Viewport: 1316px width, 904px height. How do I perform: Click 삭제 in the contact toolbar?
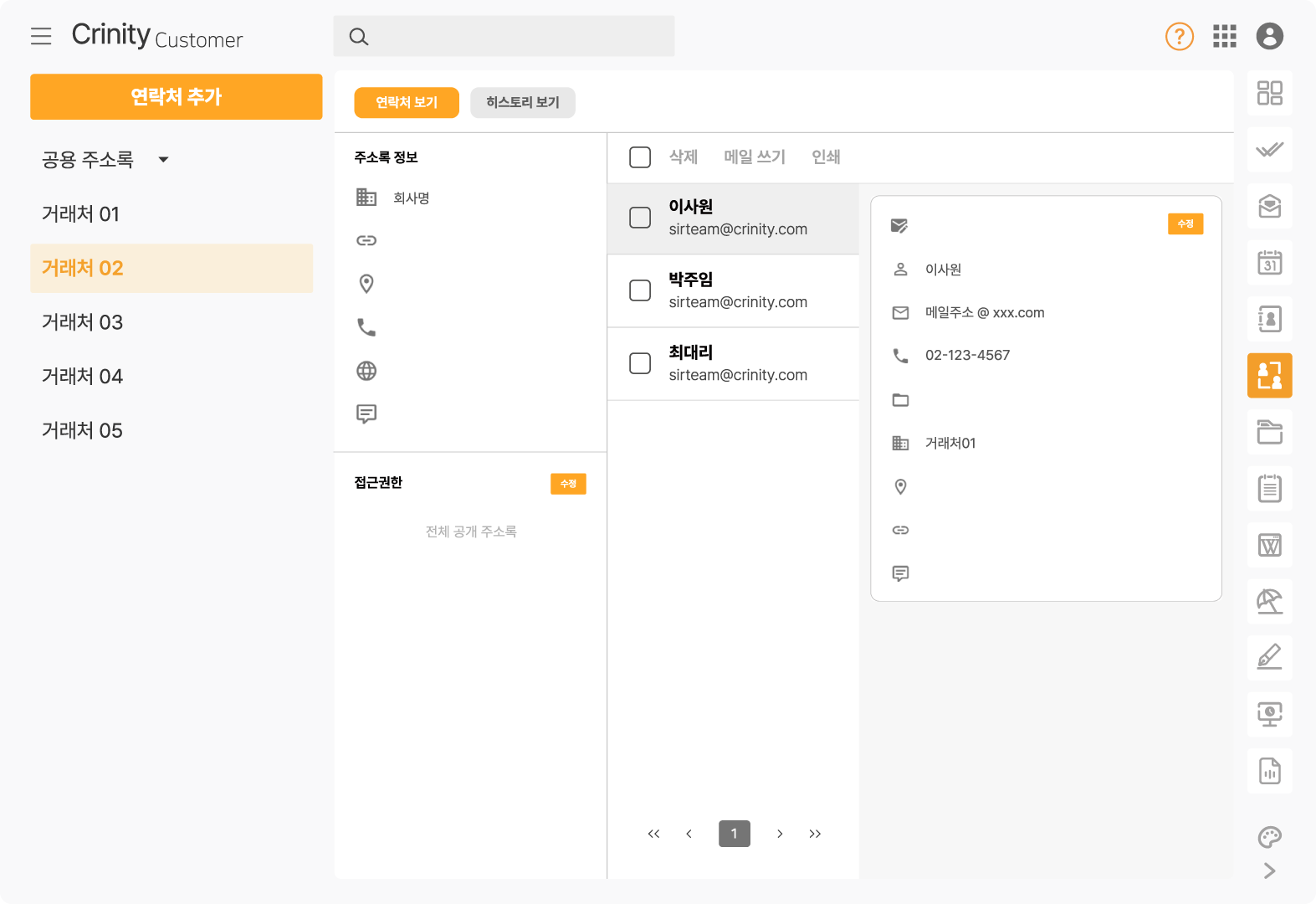click(x=684, y=157)
